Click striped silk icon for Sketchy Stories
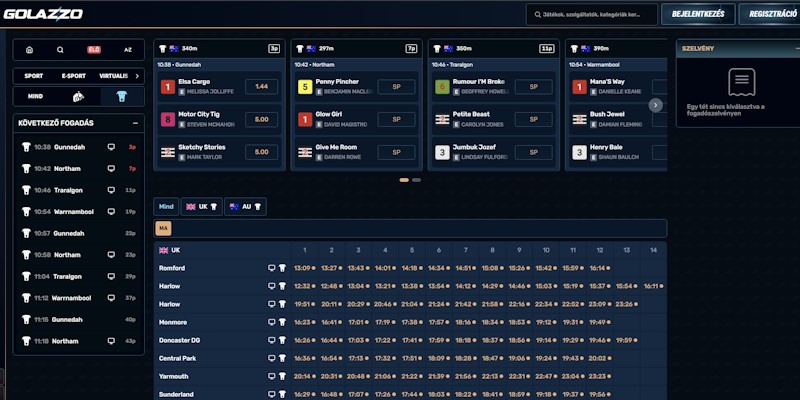Viewport: 800px width, 400px height. (168, 152)
